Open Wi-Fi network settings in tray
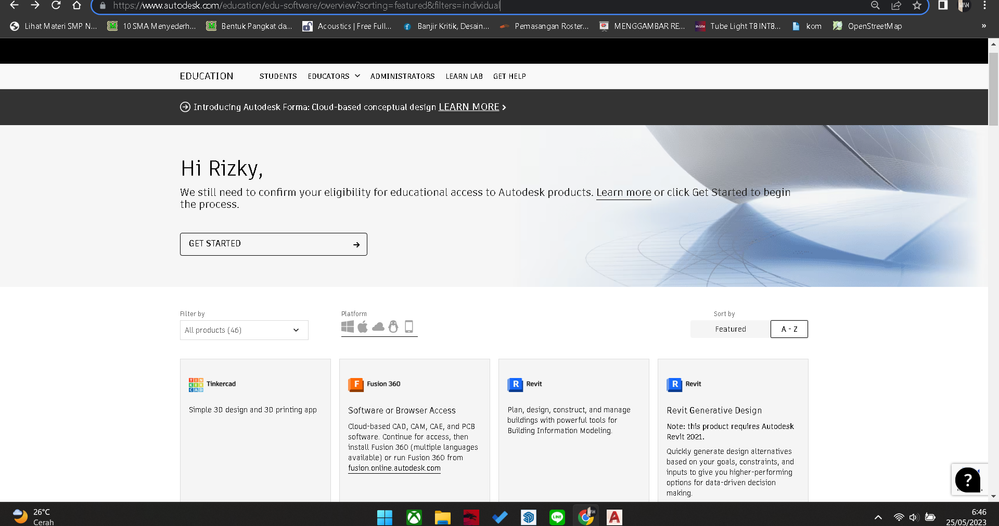 coord(899,517)
